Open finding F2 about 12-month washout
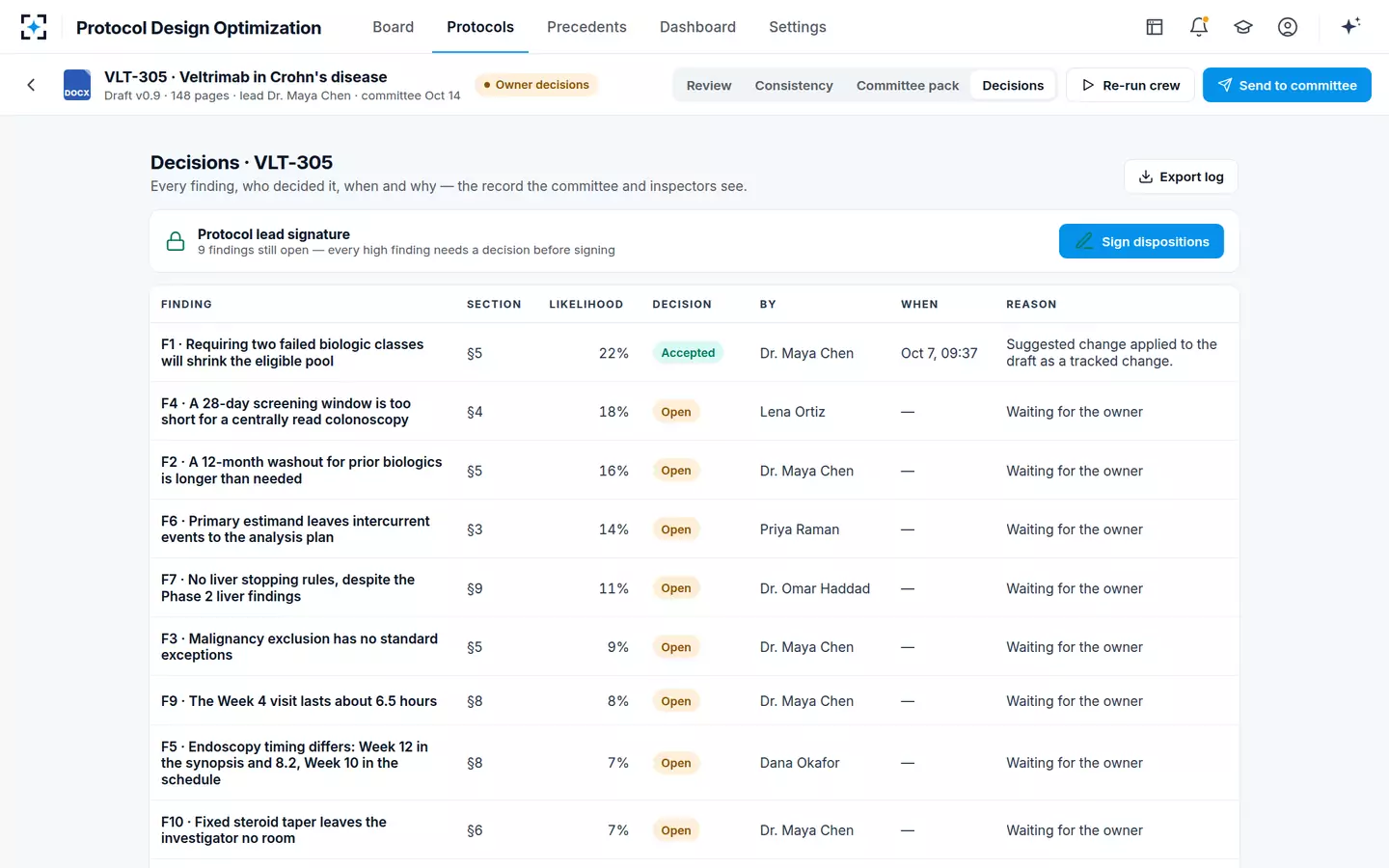 302,471
